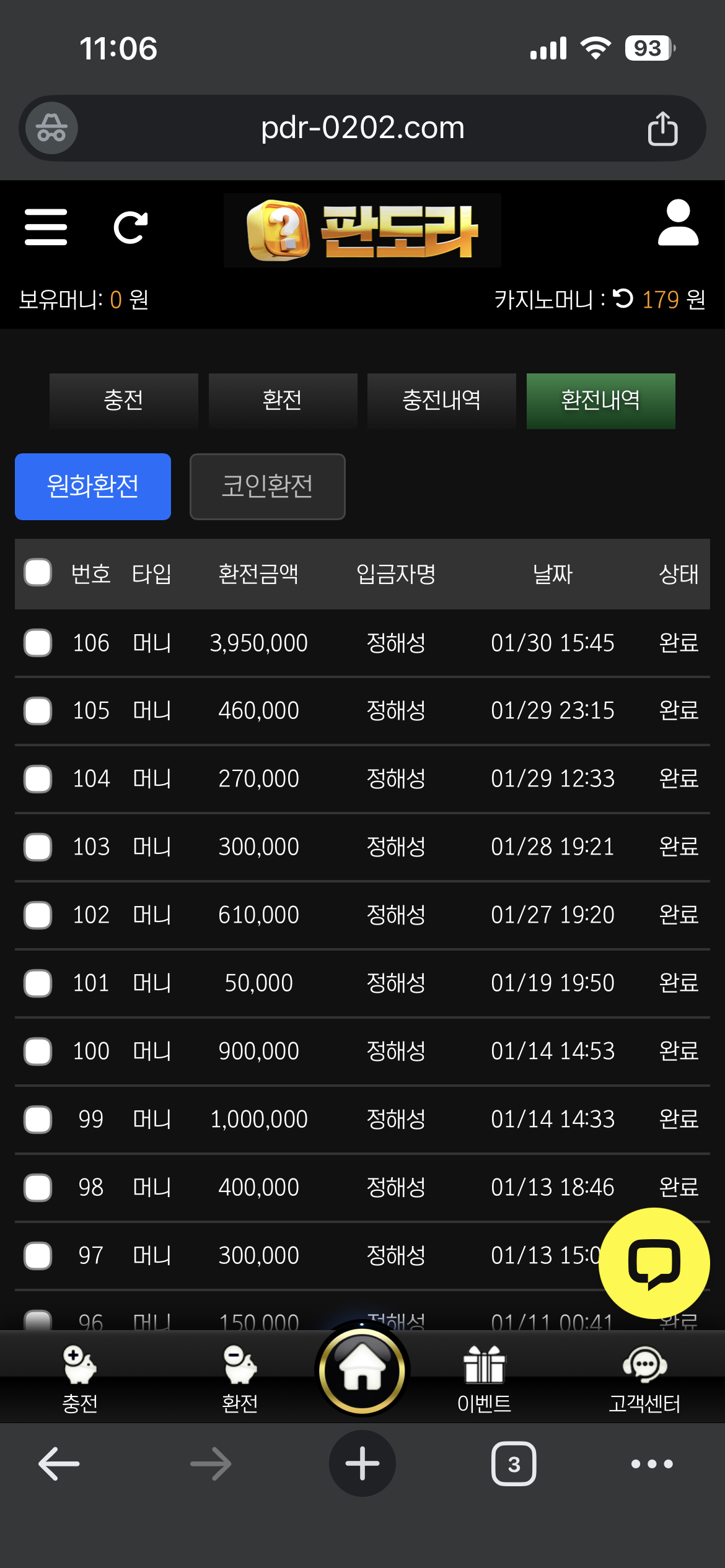Check the box for row 106

coord(38,643)
